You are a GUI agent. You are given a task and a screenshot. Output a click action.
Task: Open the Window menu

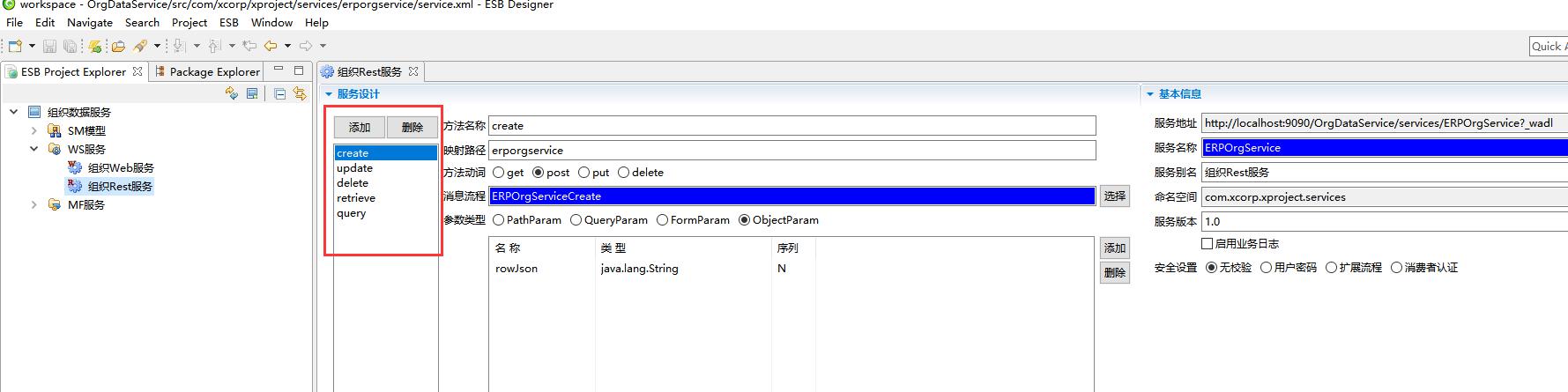coord(271,22)
